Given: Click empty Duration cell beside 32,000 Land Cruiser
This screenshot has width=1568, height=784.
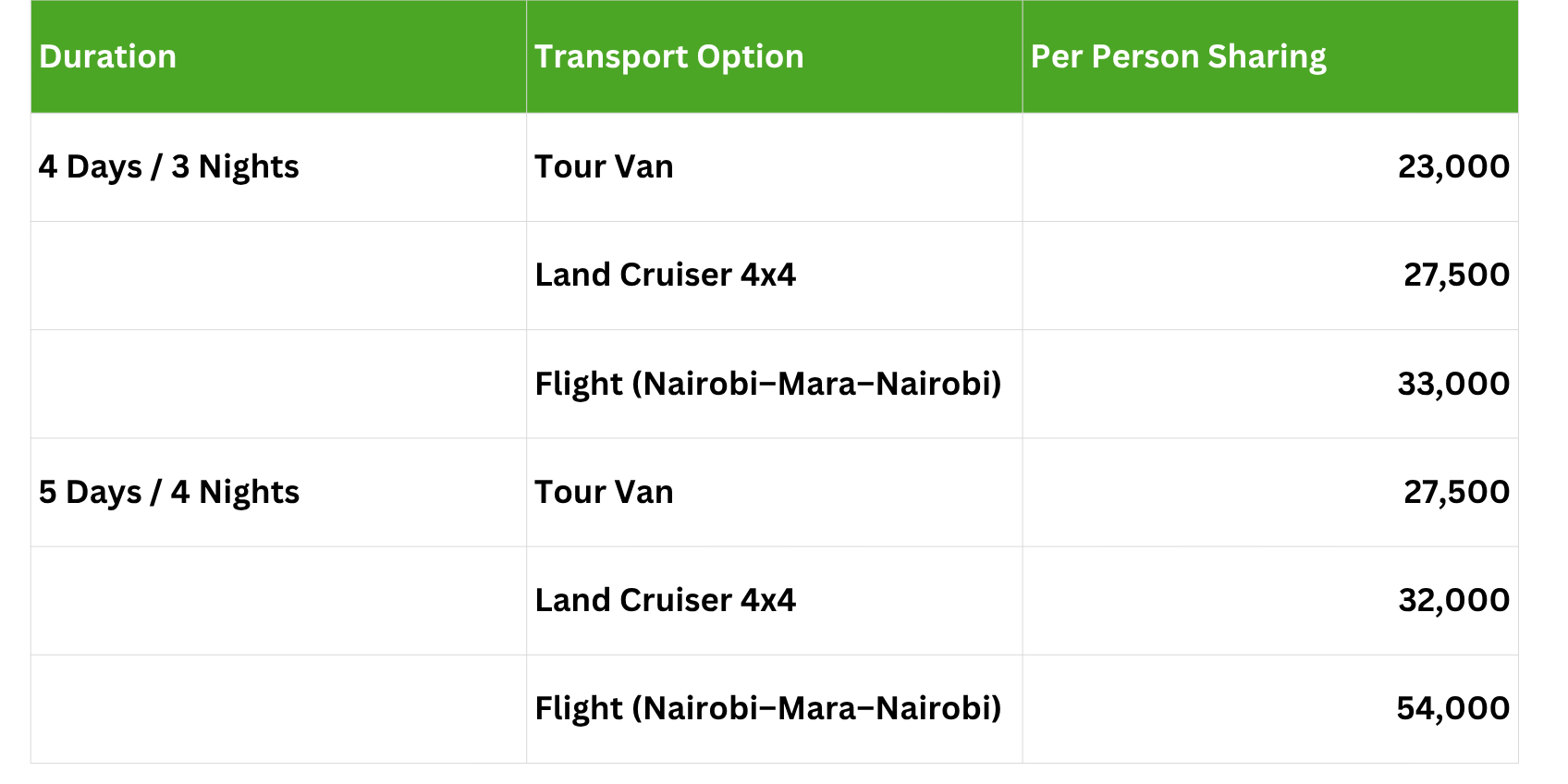Looking at the screenshot, I should (277, 601).
